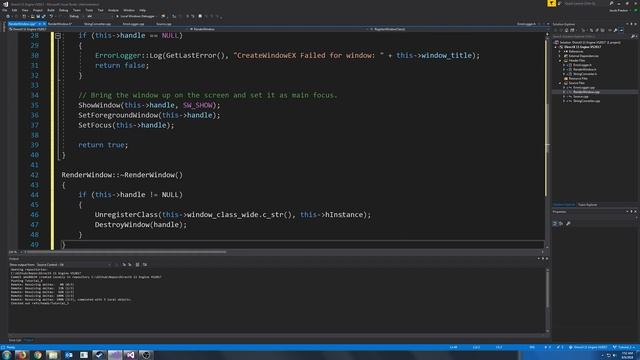
Task: Open File Explorer from the taskbar
Action: tap(53, 355)
